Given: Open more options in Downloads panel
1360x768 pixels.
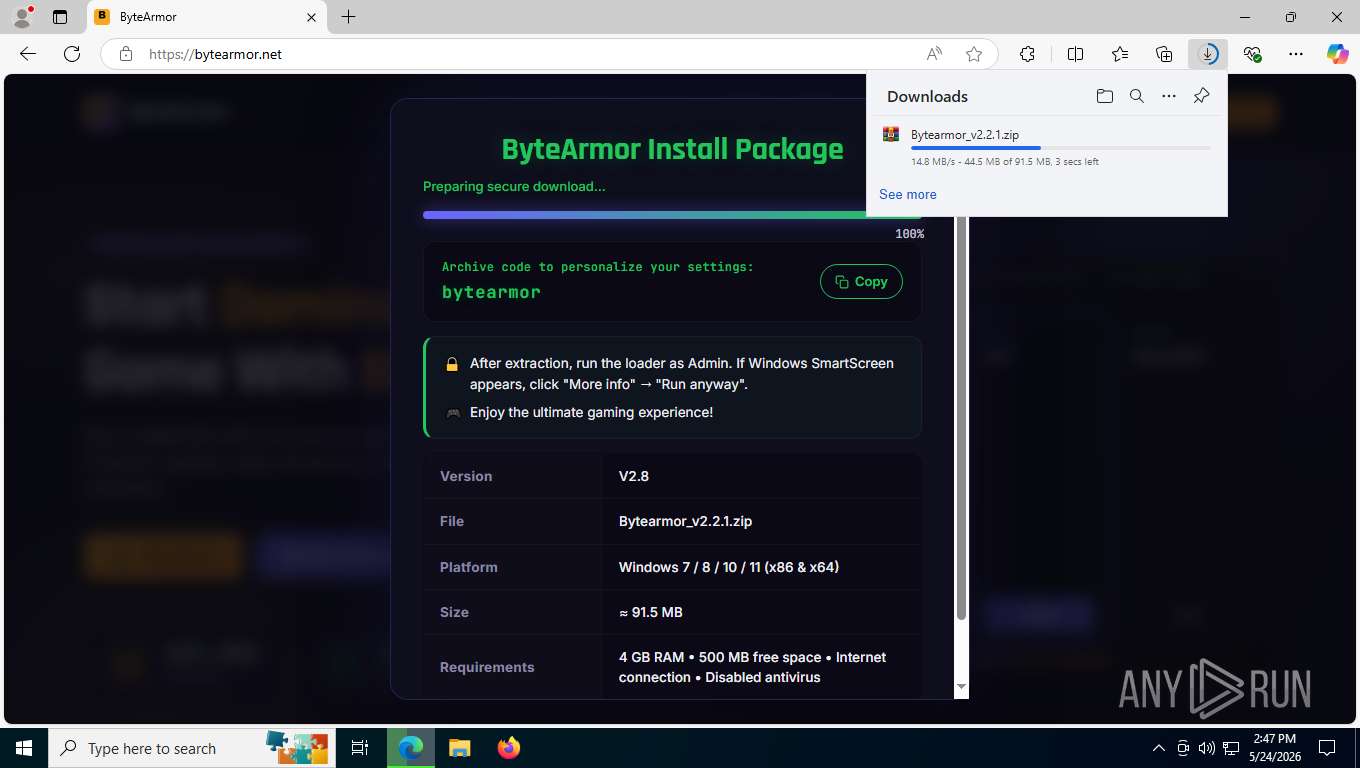Looking at the screenshot, I should point(1169,96).
